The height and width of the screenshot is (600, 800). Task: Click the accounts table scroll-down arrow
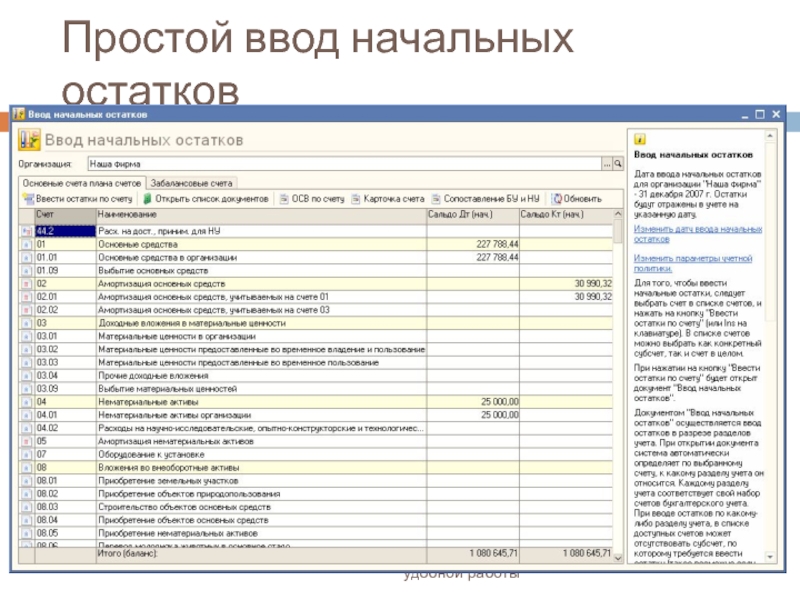[x=618, y=558]
